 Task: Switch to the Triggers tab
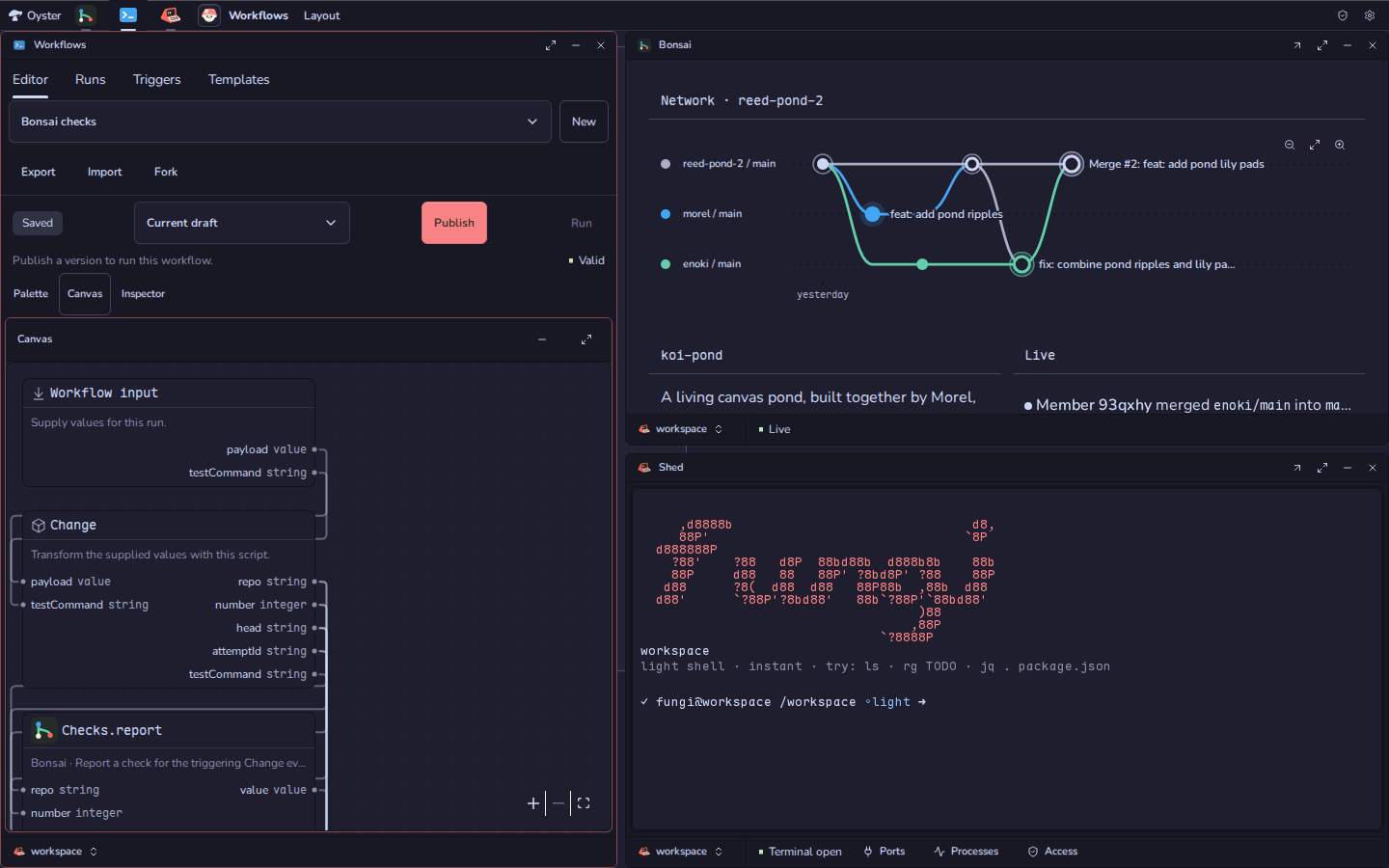click(x=157, y=80)
